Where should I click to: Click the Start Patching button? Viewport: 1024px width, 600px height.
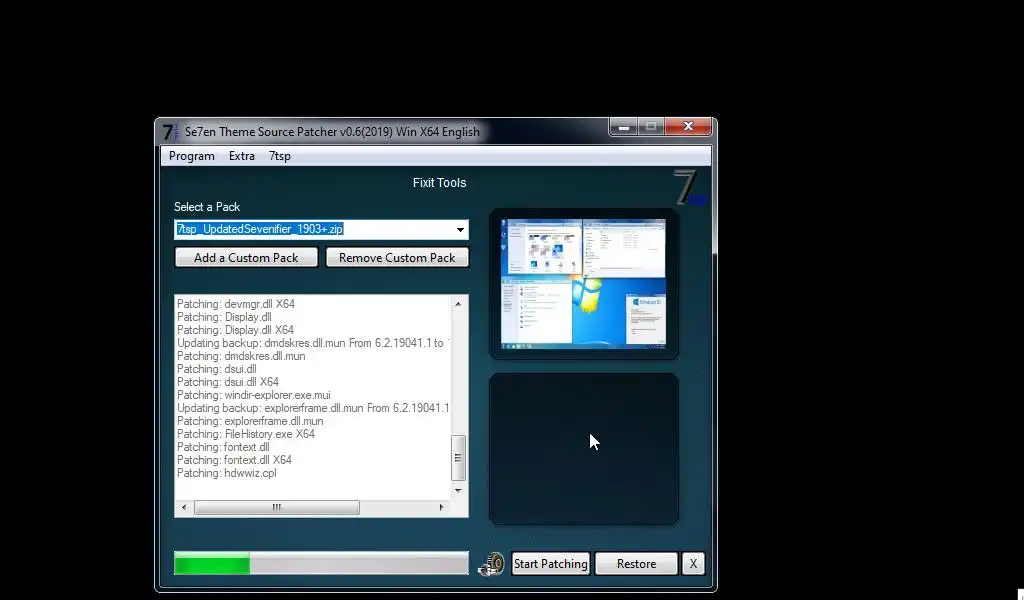551,563
